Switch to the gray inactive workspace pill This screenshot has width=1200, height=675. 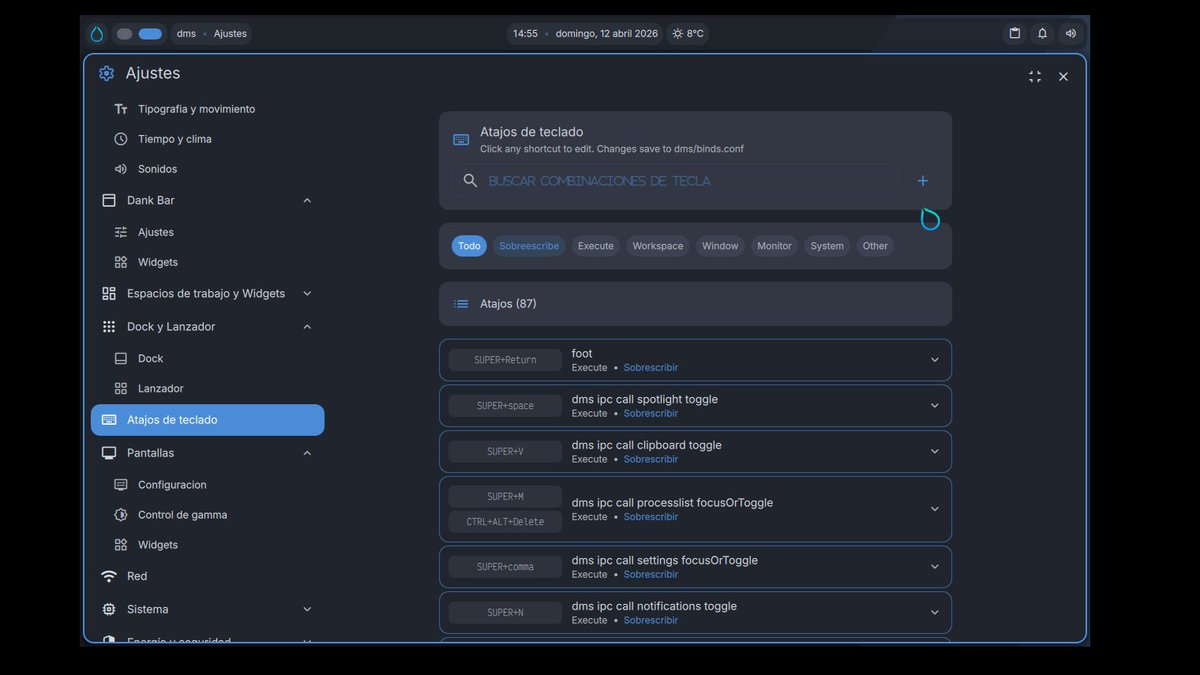(124, 33)
